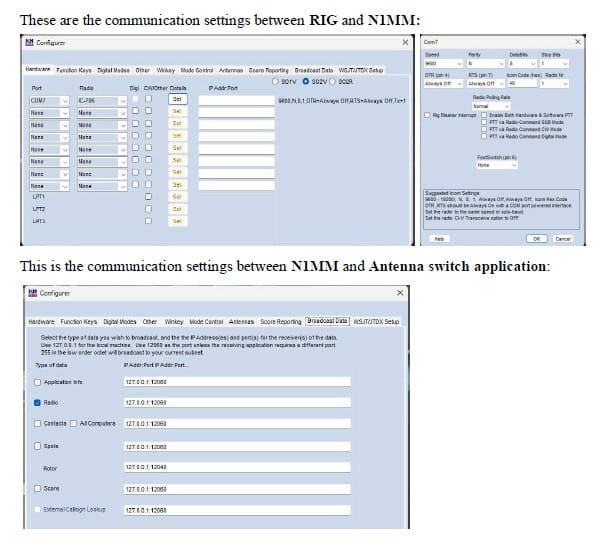Open the Stop Bits dropdown in Com7
This screenshot has height=539, width=606.
pyautogui.click(x=554, y=63)
